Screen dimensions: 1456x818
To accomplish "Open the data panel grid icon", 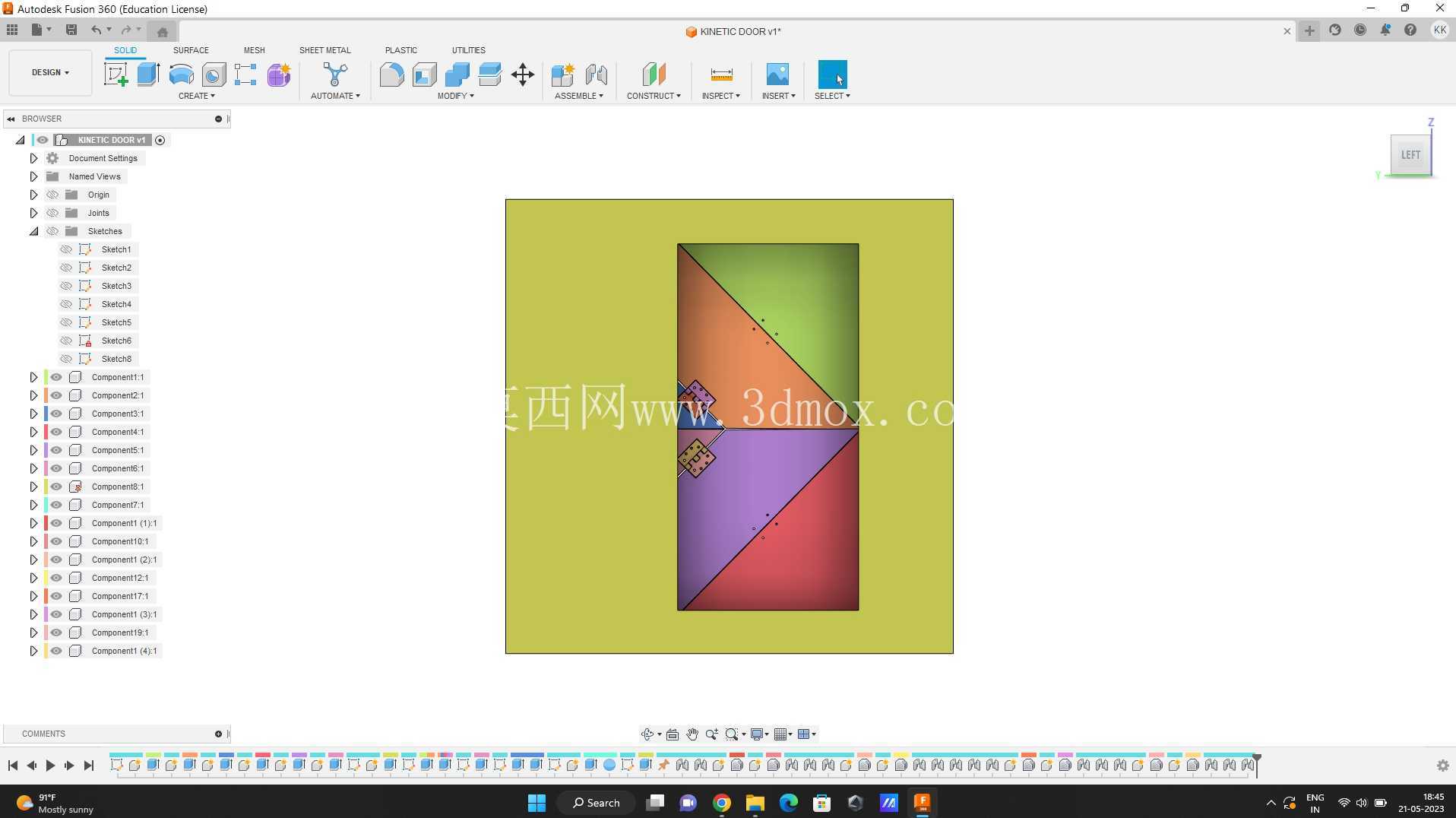I will pyautogui.click(x=12, y=30).
